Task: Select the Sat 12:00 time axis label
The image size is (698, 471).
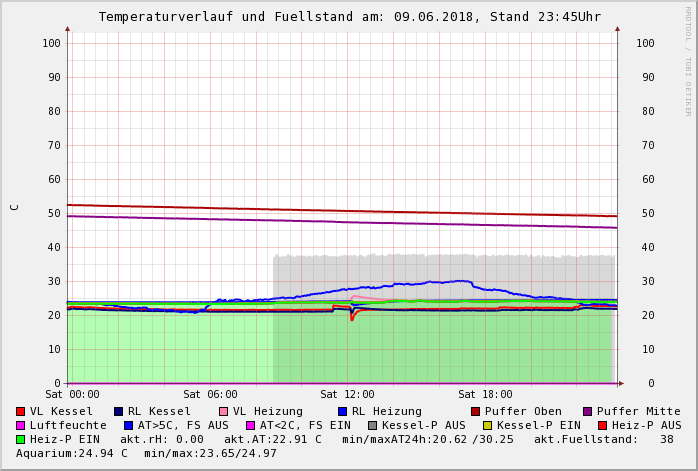Action: [347, 395]
